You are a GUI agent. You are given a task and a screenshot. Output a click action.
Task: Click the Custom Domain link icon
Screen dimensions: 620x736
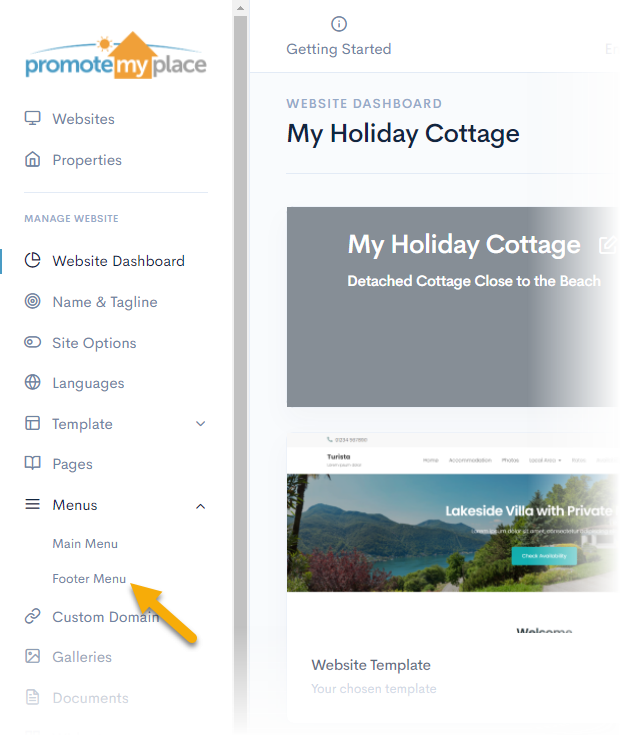click(x=32, y=616)
